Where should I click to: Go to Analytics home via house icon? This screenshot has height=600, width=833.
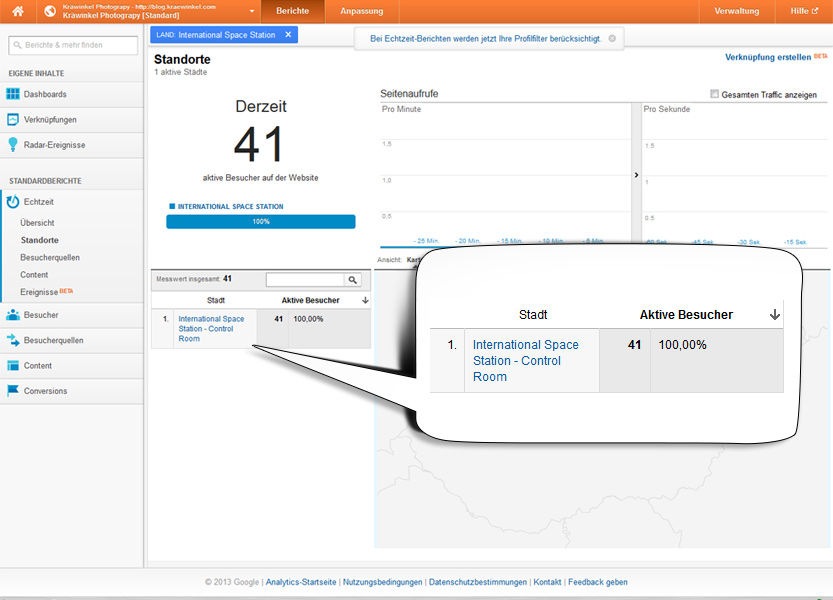tap(18, 11)
